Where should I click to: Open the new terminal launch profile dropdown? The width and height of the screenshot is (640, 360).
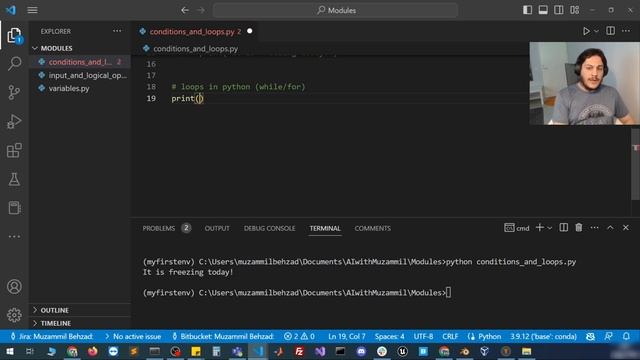pyautogui.click(x=550, y=228)
